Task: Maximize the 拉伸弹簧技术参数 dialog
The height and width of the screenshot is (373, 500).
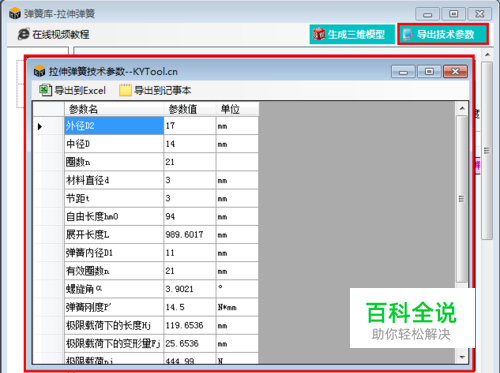Action: click(x=429, y=71)
